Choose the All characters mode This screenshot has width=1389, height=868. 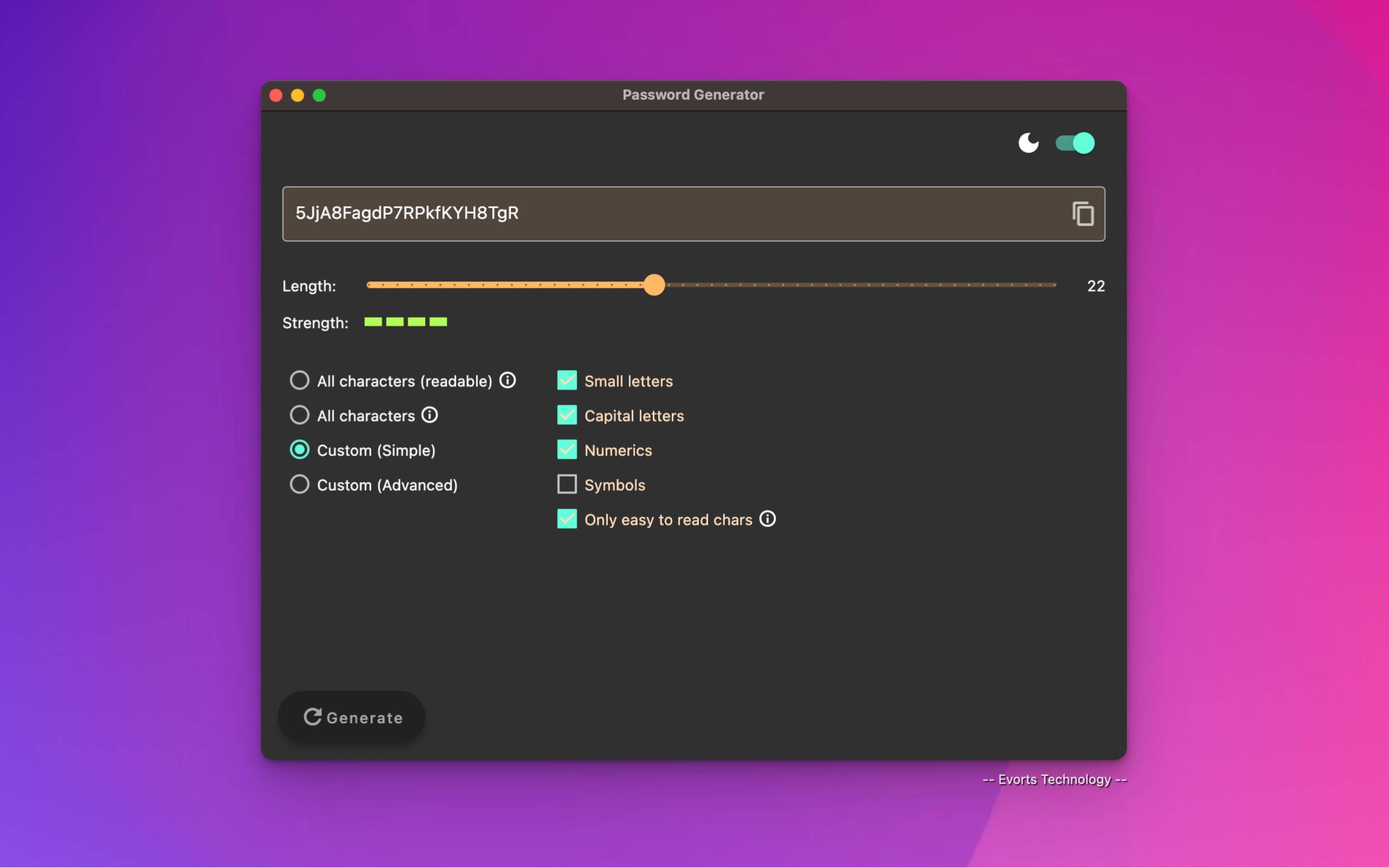pyautogui.click(x=299, y=415)
